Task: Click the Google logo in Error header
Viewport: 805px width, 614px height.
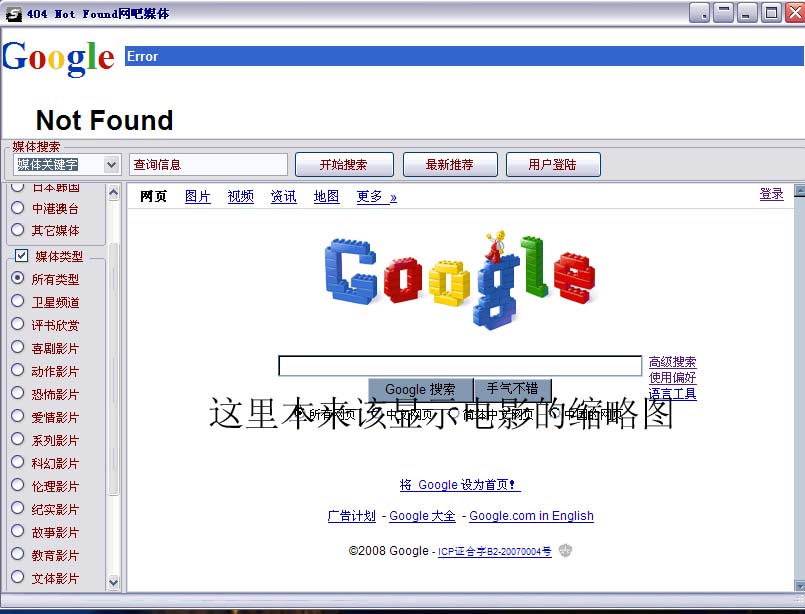Action: (x=58, y=58)
